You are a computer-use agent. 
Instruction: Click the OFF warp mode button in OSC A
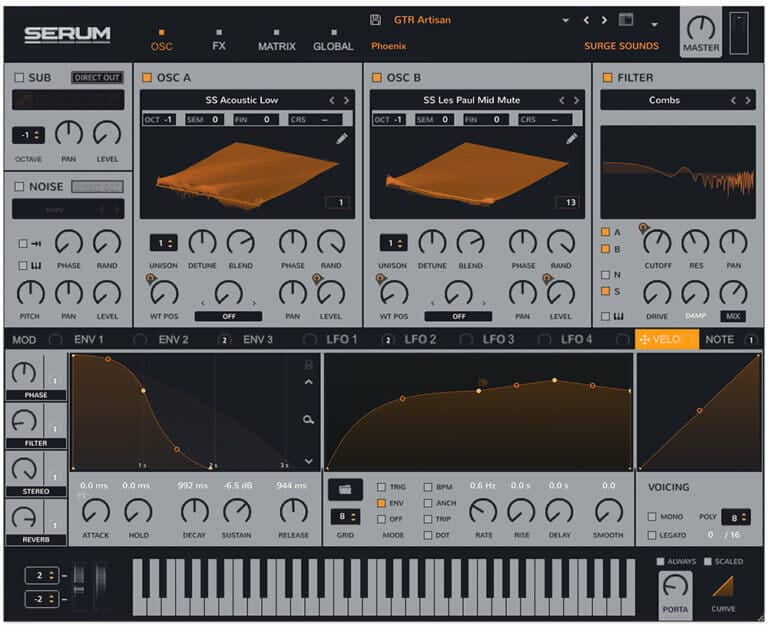click(228, 316)
